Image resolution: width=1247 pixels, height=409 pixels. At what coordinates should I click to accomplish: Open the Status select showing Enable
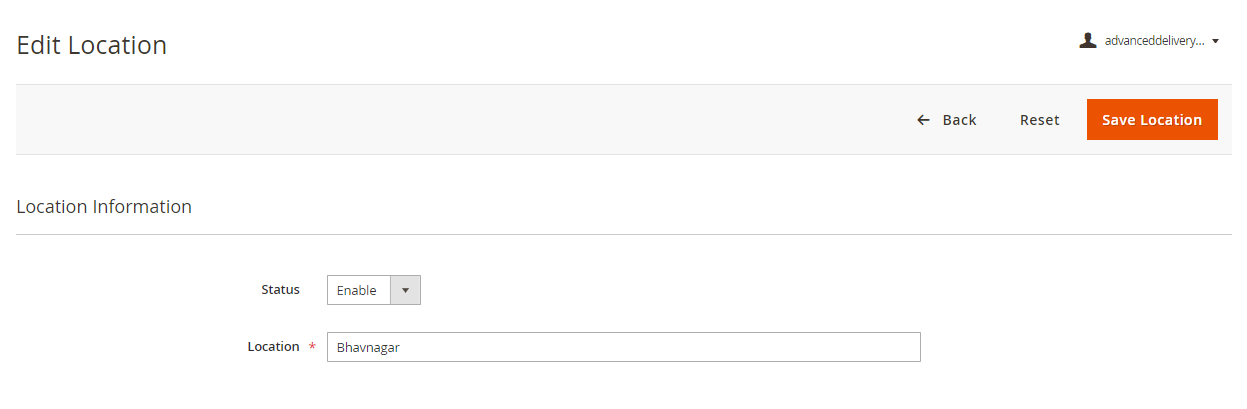point(373,290)
